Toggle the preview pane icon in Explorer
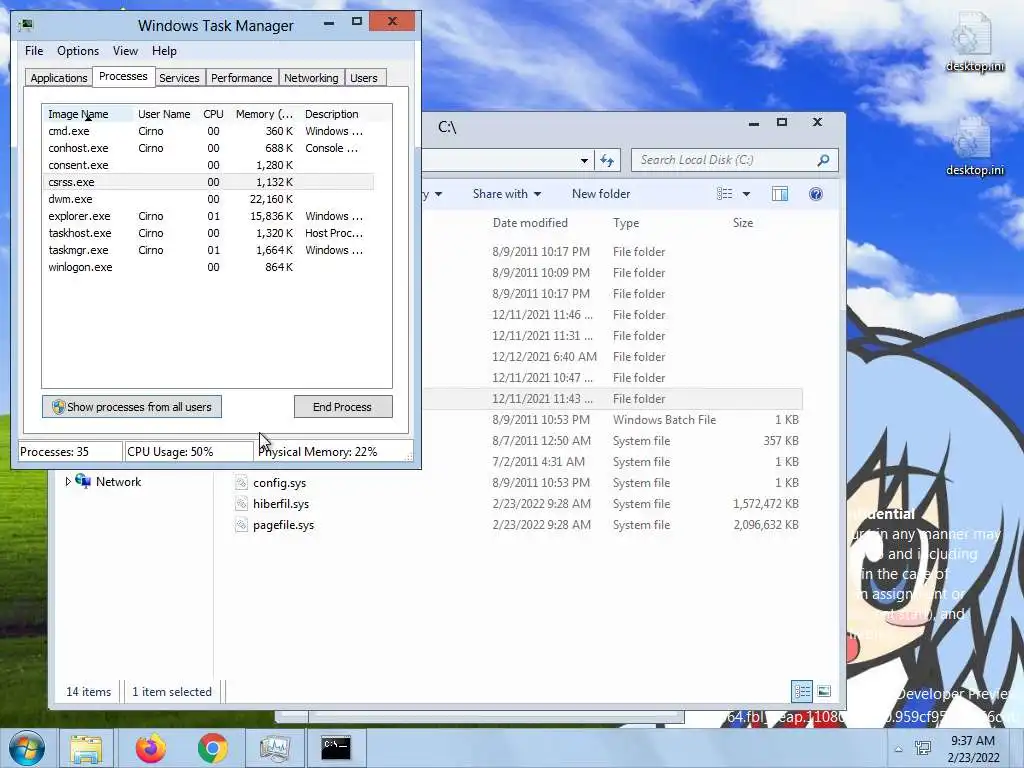This screenshot has height=768, width=1024. pos(780,194)
